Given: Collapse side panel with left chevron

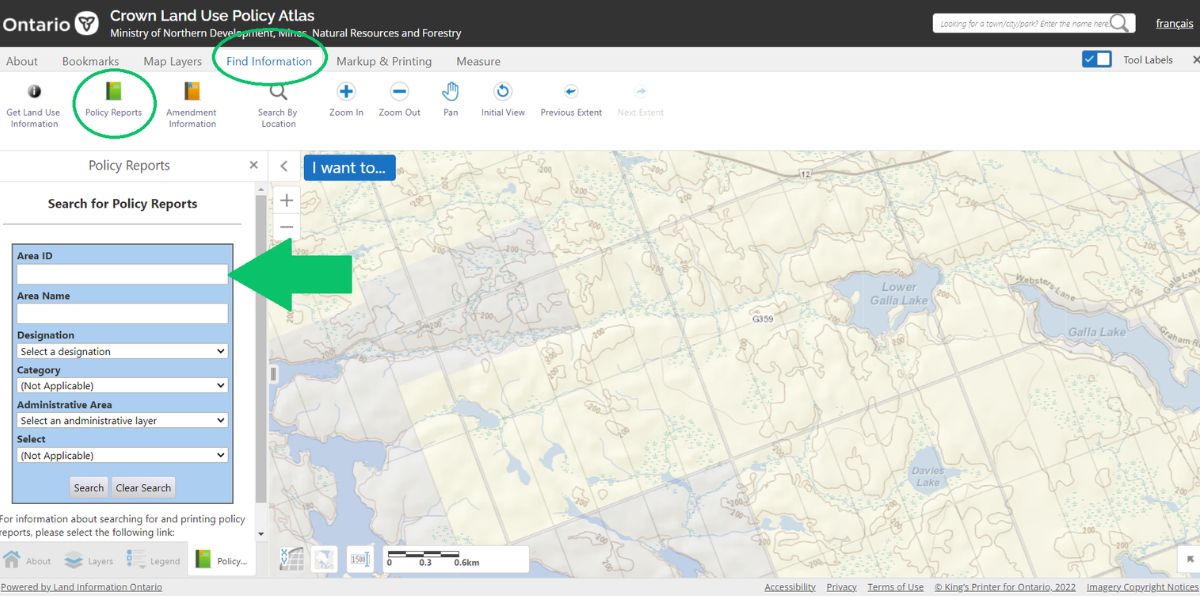Looking at the screenshot, I should coord(284,166).
